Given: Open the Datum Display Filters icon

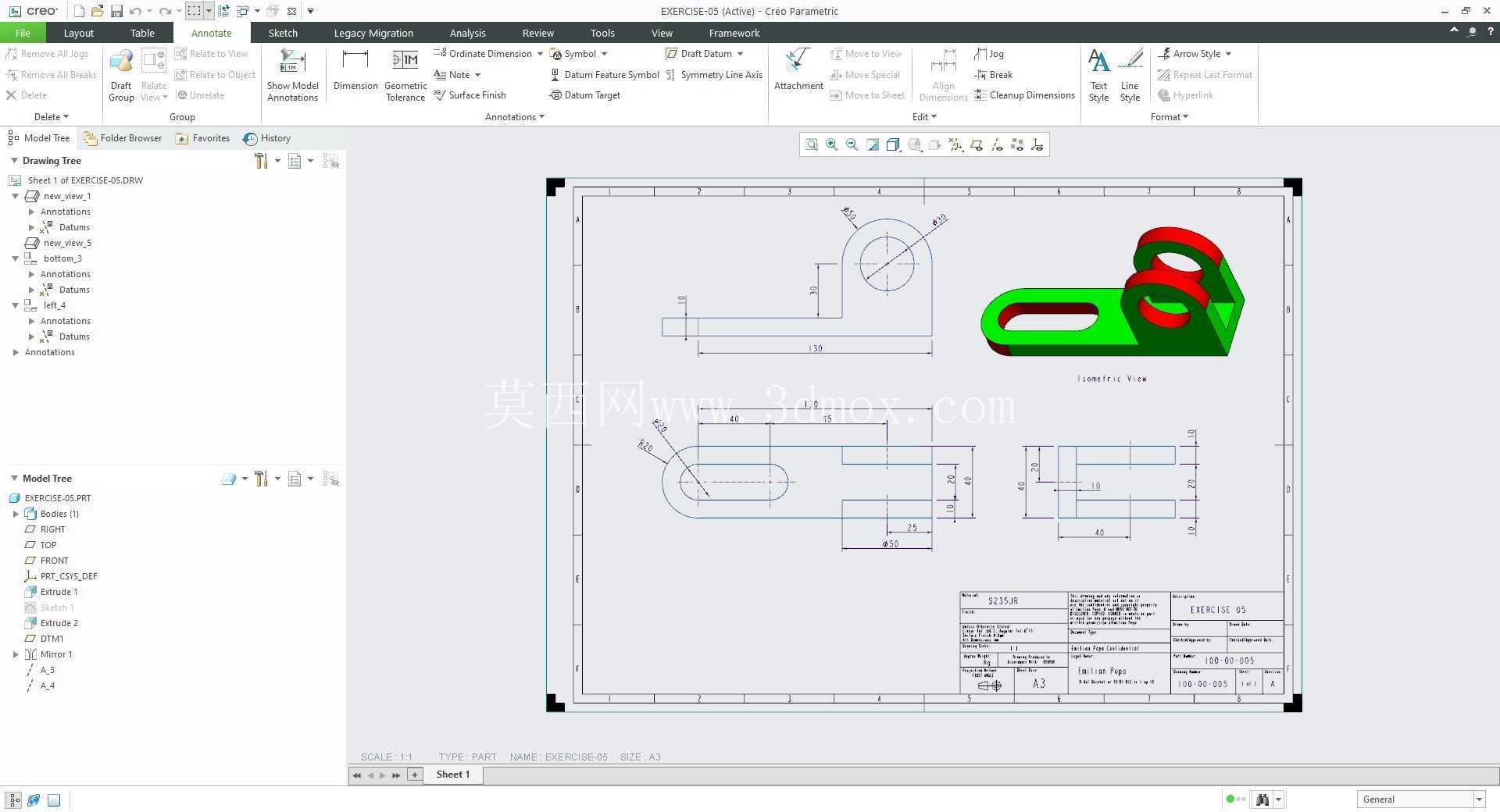Looking at the screenshot, I should (x=955, y=144).
